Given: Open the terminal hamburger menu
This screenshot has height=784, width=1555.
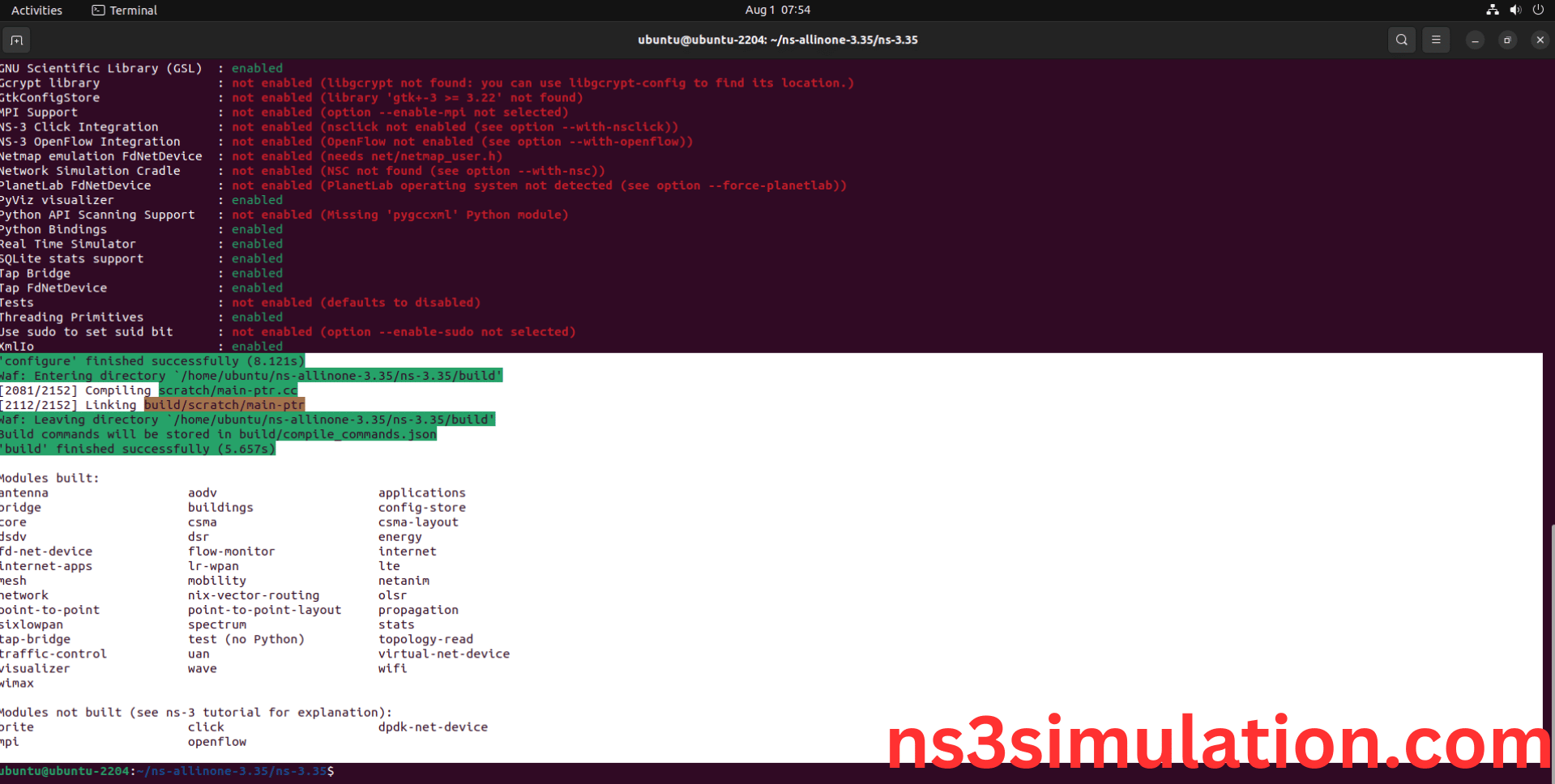Looking at the screenshot, I should (1436, 40).
